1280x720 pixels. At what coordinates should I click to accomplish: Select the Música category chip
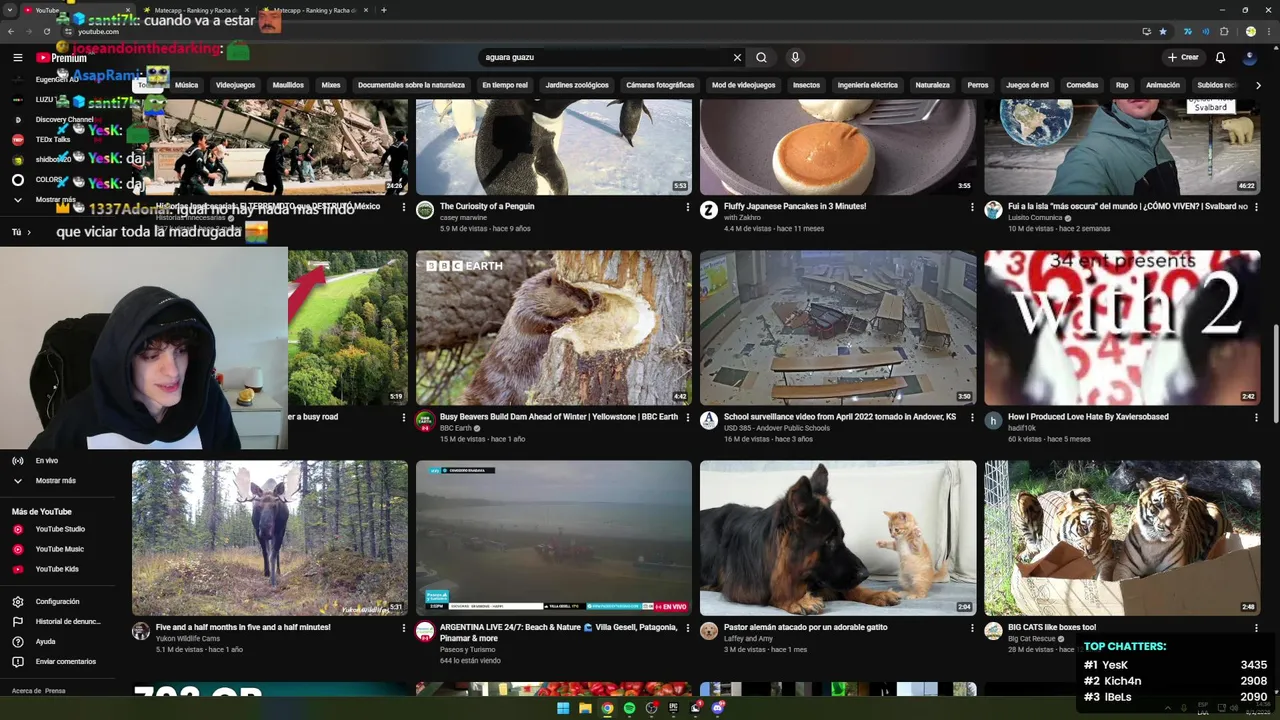[x=187, y=85]
